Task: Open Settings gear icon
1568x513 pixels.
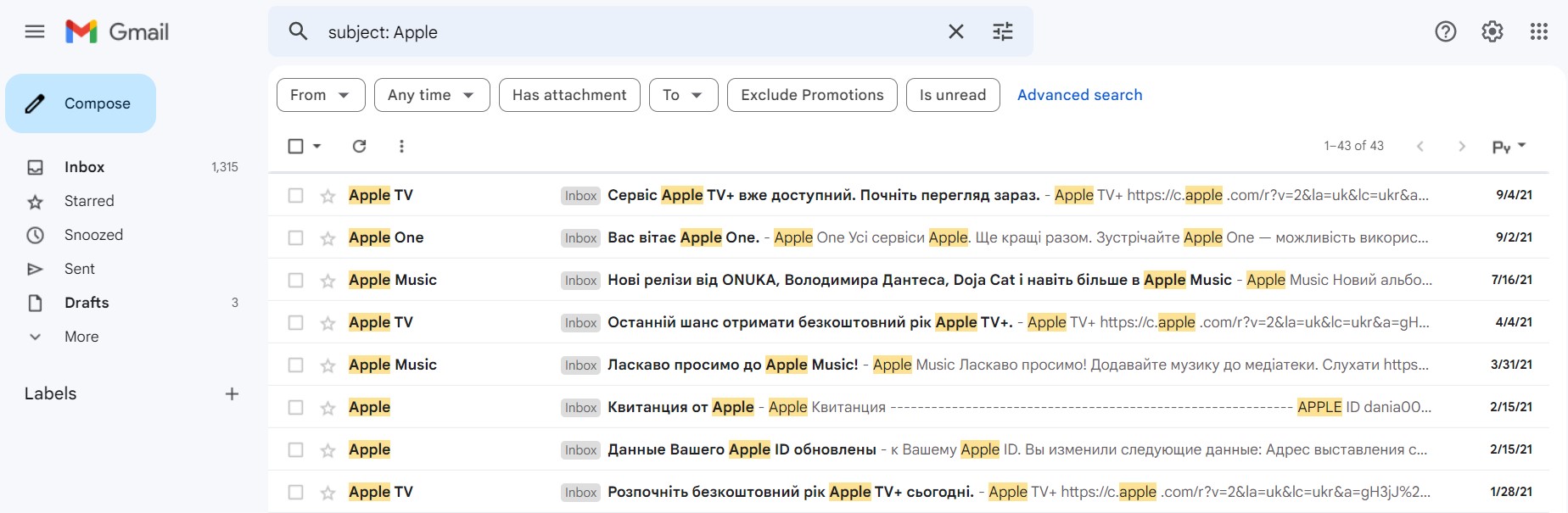Action: [x=1492, y=32]
